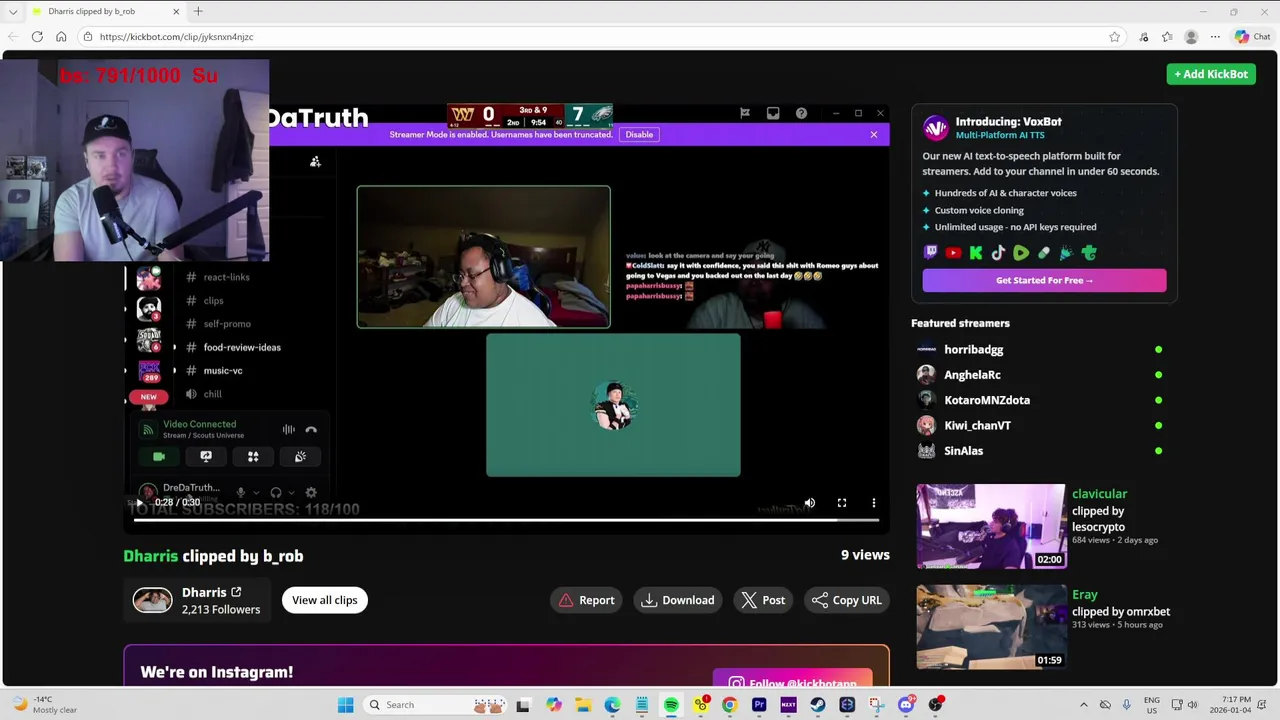The image size is (1280, 720).
Task: Post the clip to X
Action: [763, 600]
